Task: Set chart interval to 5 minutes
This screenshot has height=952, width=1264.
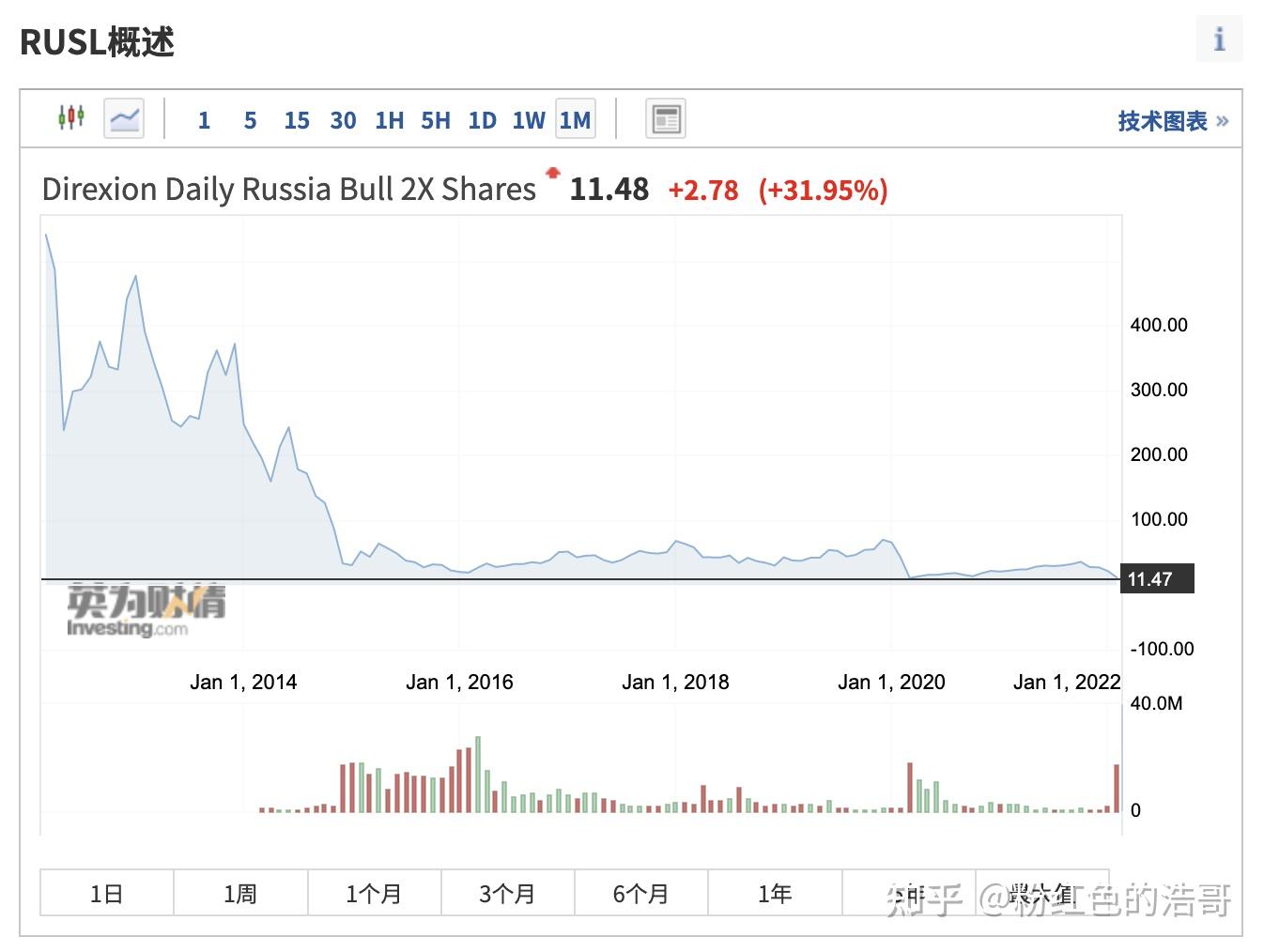Action: pos(250,120)
